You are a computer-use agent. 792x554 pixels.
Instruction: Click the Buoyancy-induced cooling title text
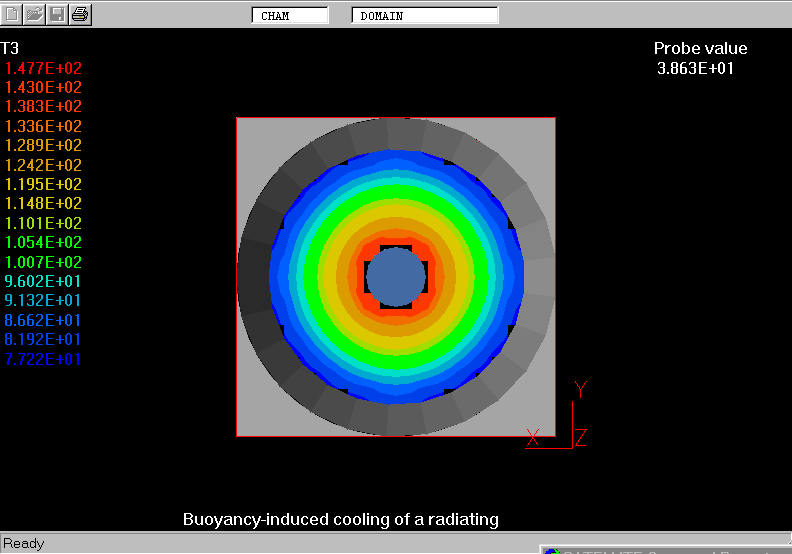click(340, 520)
